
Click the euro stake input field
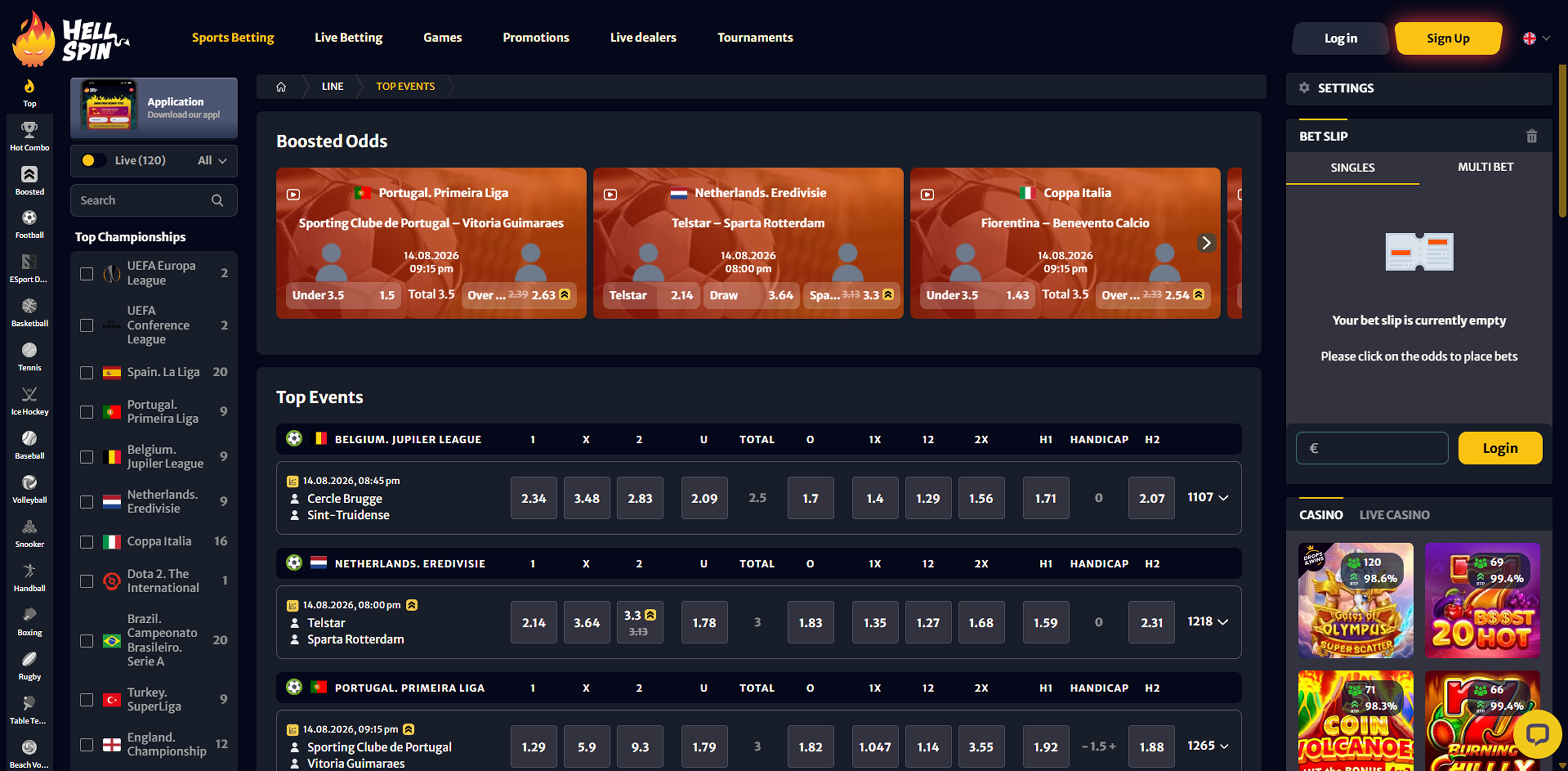click(1371, 448)
